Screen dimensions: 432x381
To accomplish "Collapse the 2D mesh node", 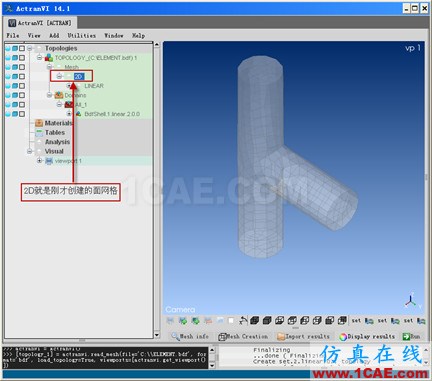I will pos(59,76).
